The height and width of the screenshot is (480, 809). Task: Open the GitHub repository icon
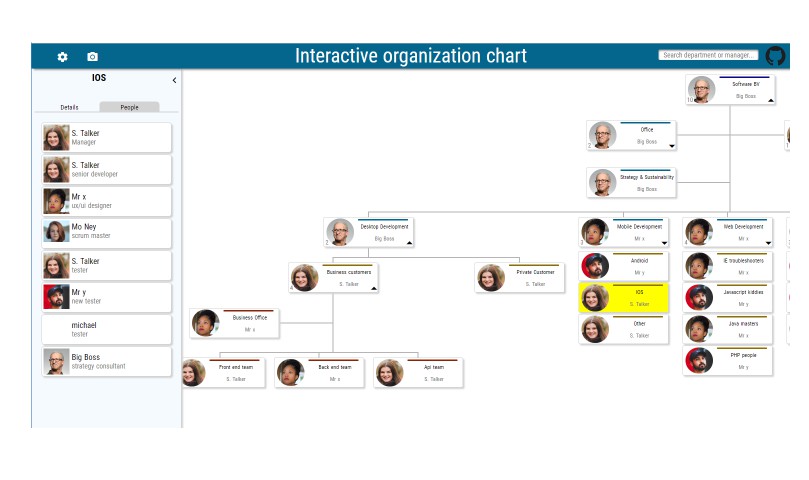pos(776,56)
